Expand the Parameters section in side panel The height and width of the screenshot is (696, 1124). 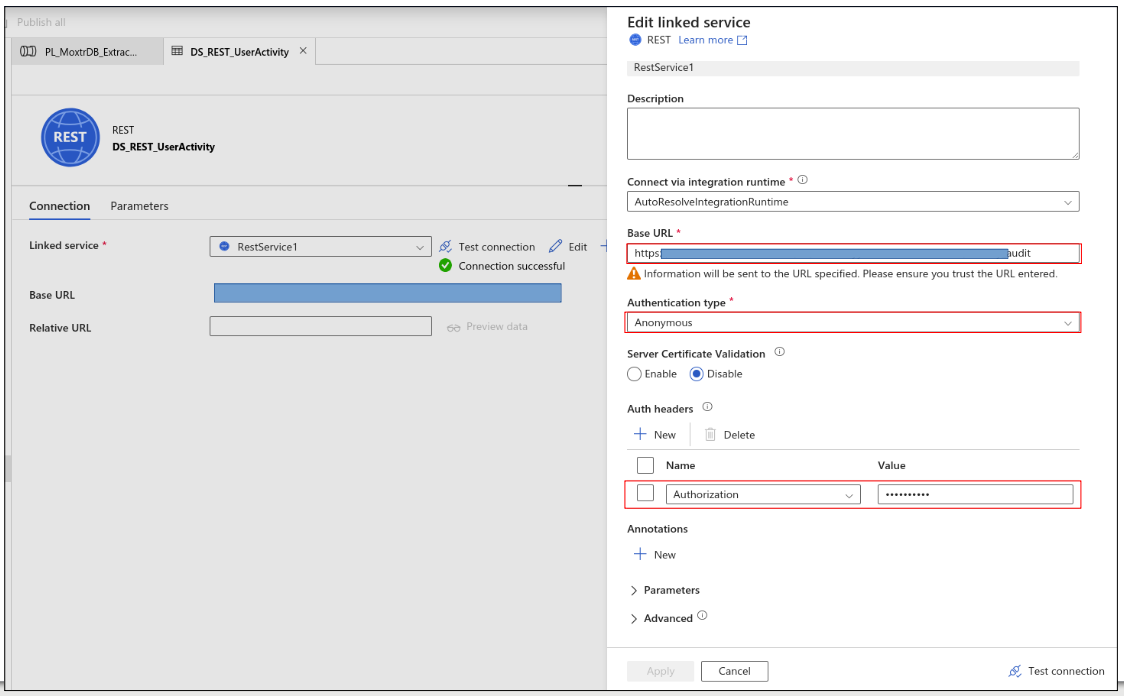click(664, 590)
